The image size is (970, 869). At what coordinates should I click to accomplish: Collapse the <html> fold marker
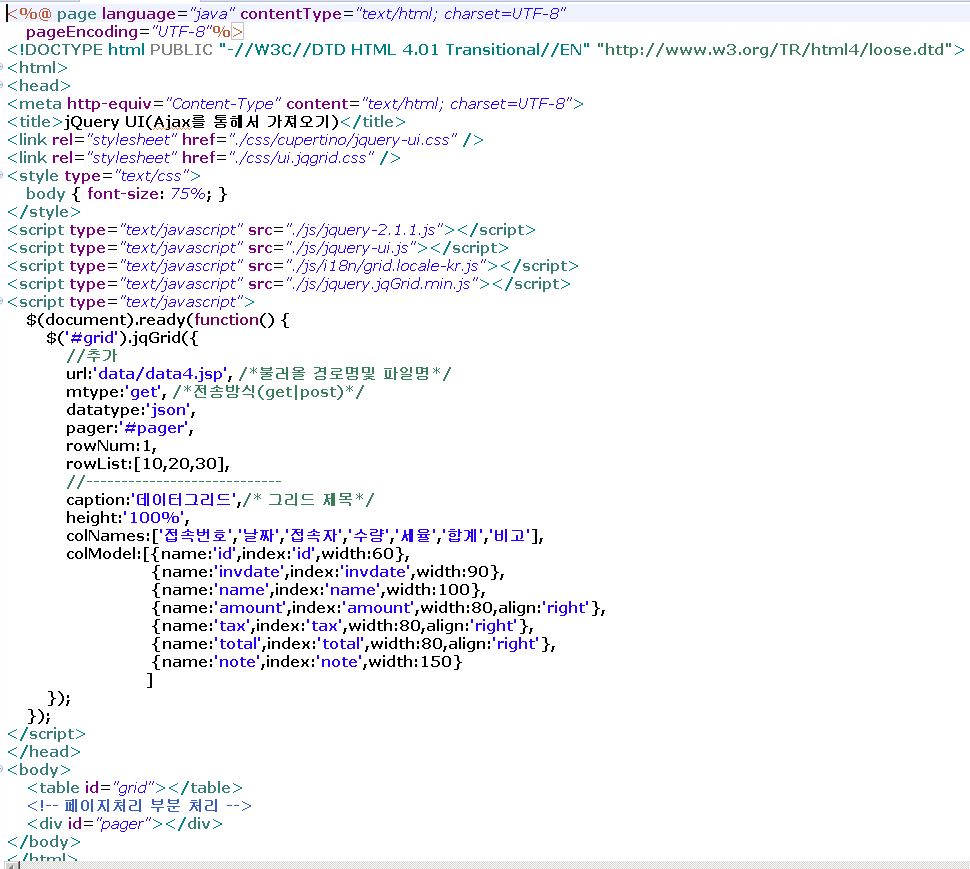point(2,67)
